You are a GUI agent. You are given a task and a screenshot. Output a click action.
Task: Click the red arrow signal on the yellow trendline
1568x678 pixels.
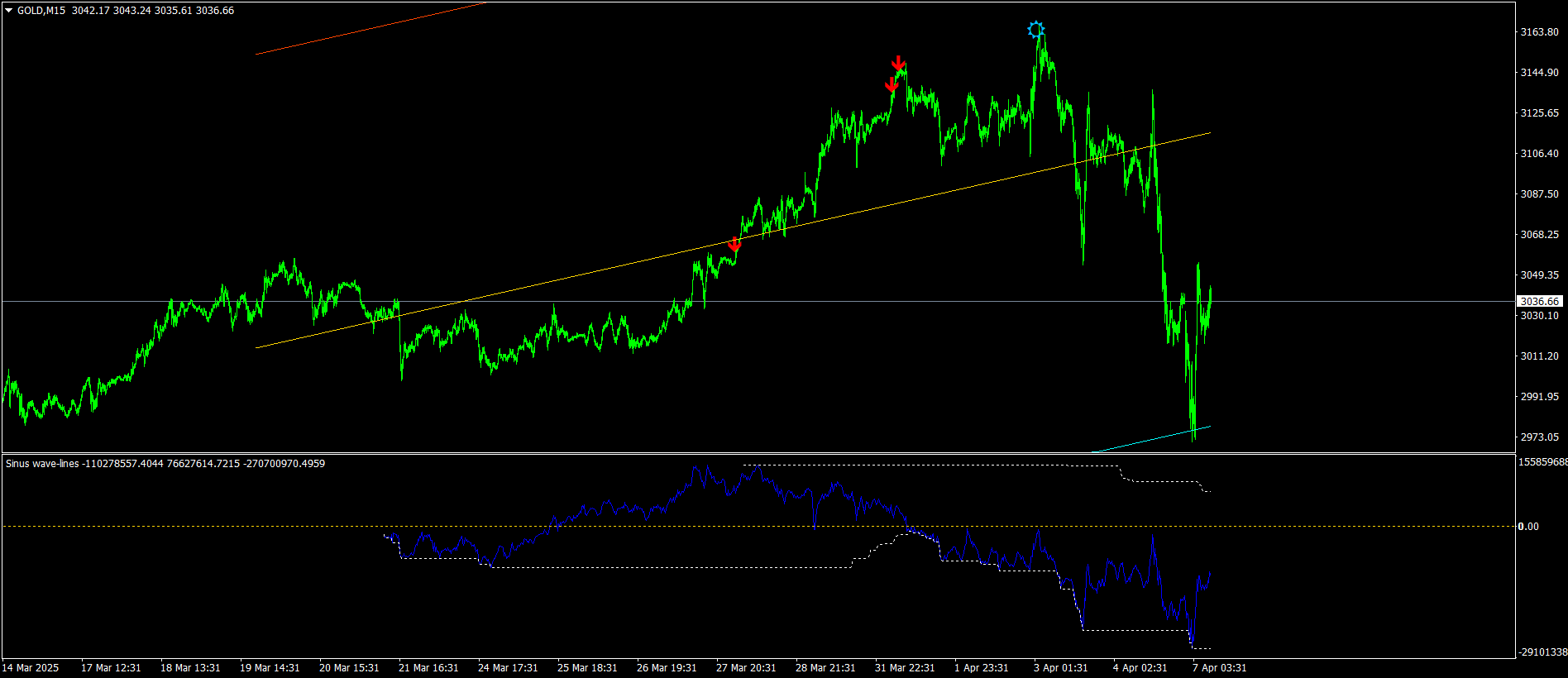(734, 245)
